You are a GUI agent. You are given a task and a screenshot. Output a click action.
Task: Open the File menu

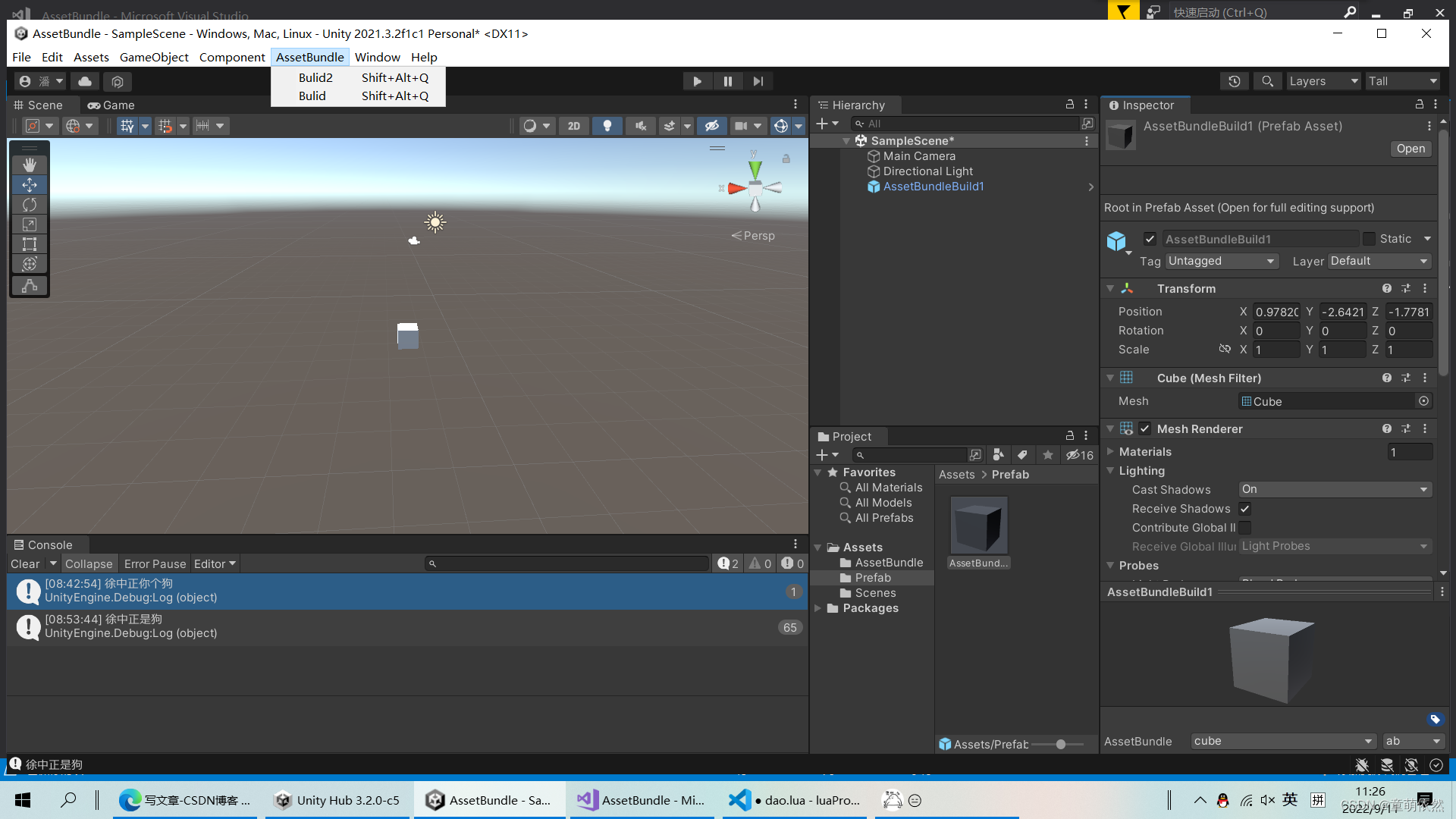(22, 58)
